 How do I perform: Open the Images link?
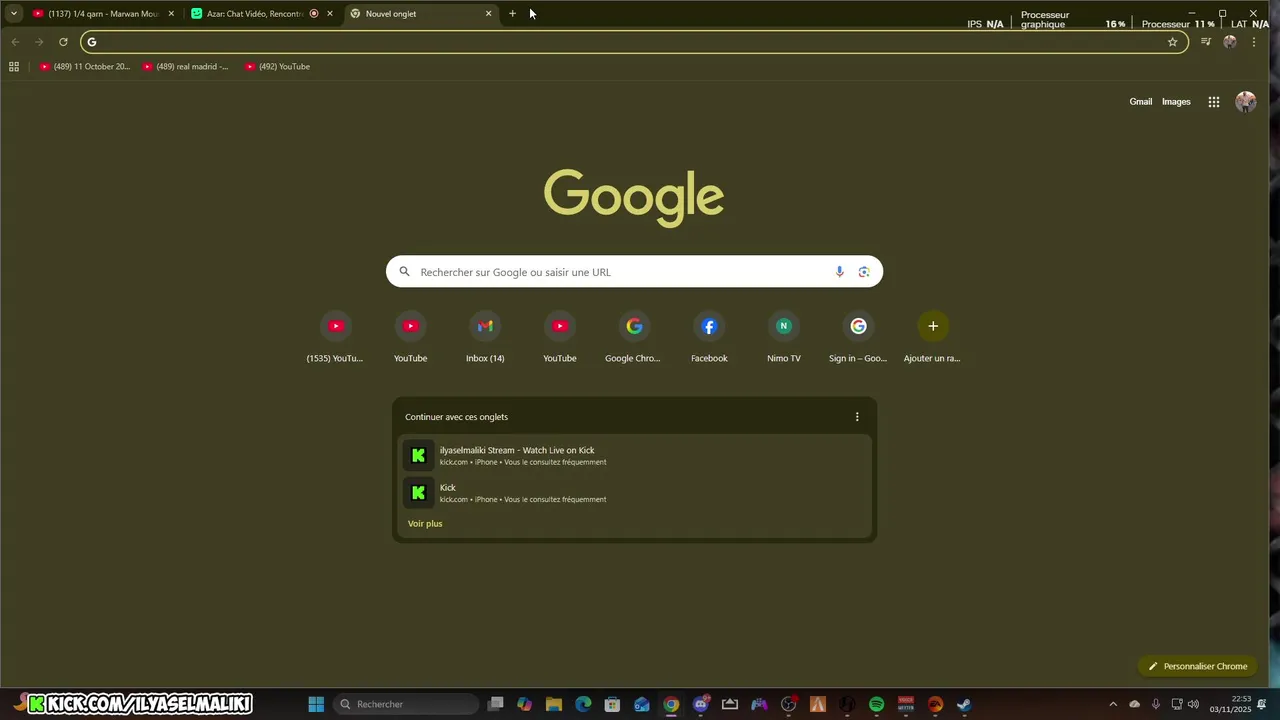click(1176, 102)
